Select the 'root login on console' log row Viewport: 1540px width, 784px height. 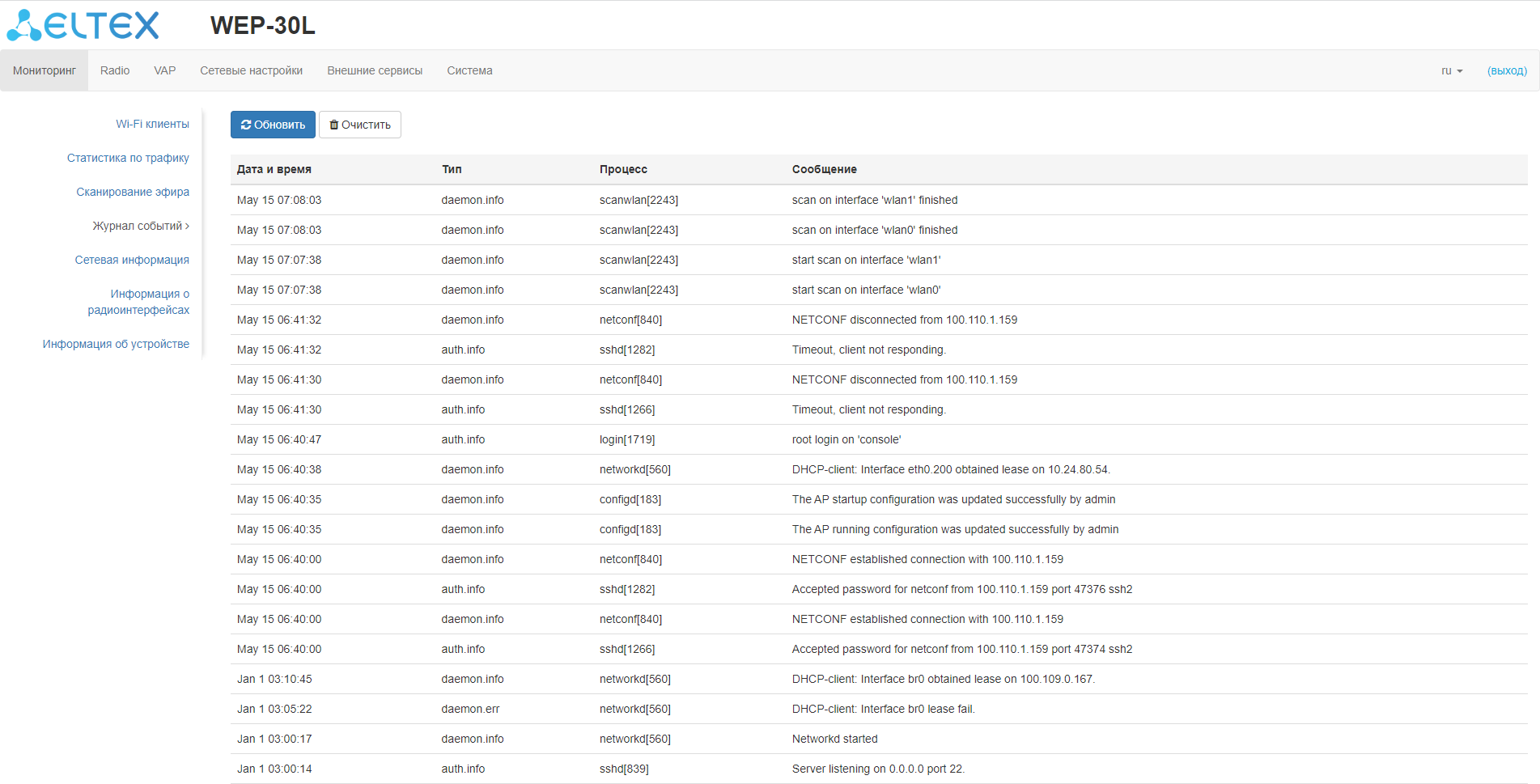click(846, 439)
